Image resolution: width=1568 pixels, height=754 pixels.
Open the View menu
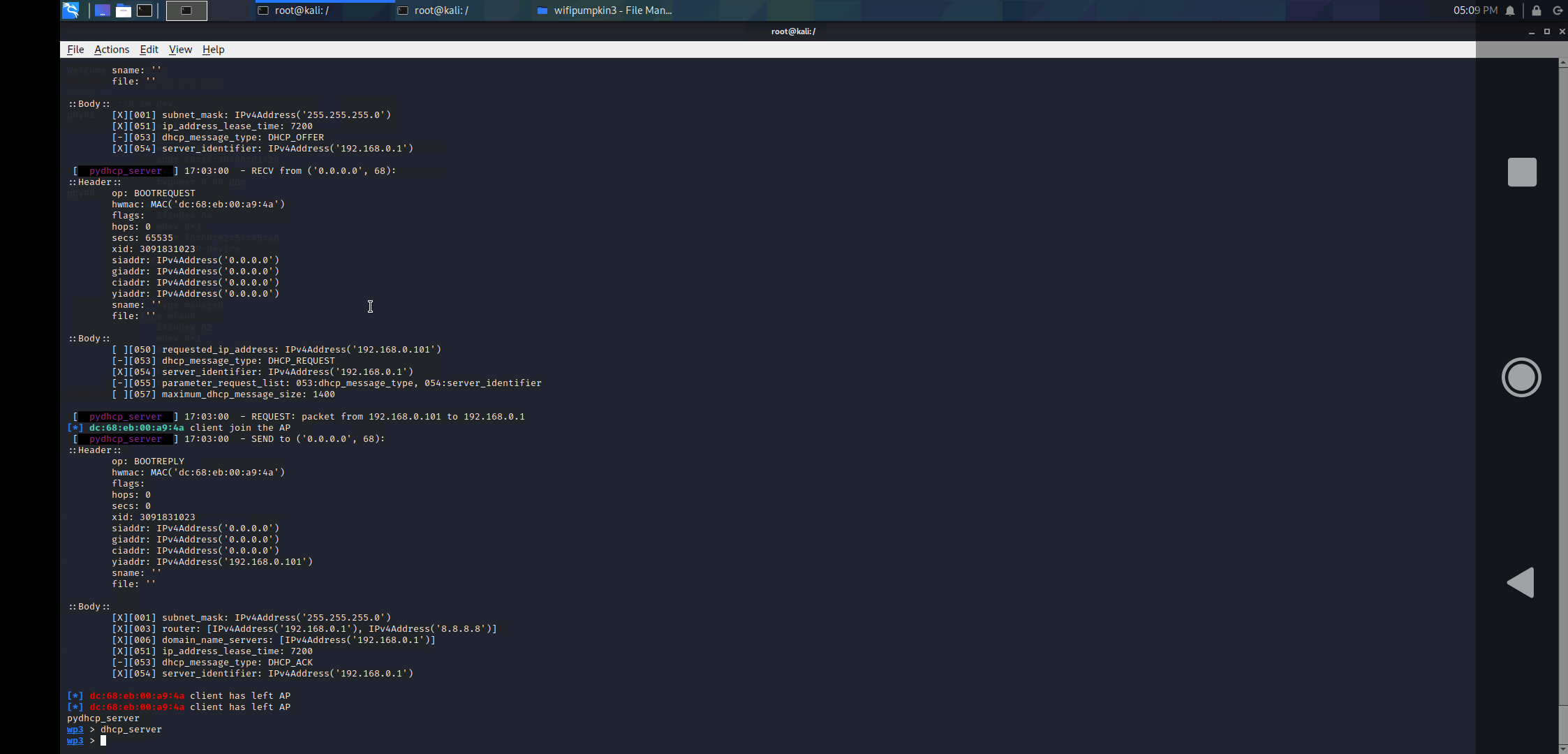180,50
